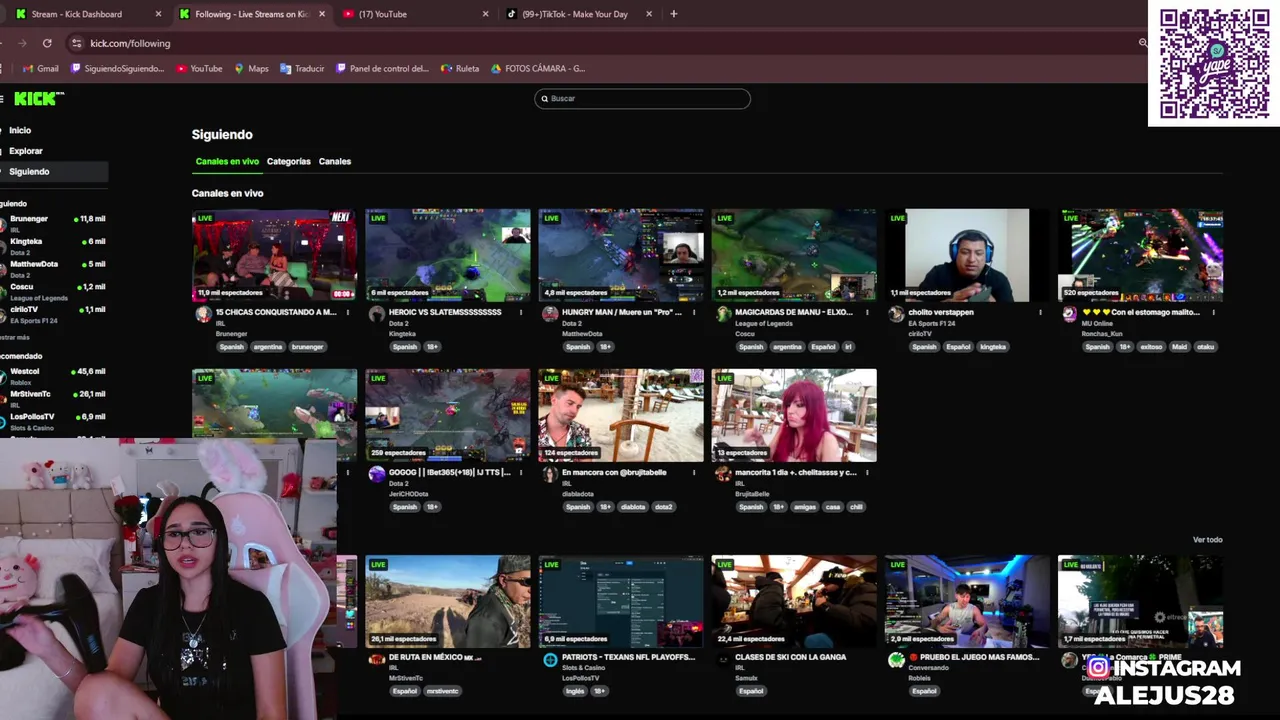Click the browser zoom magnifier icon in address bar
This screenshot has width=1280, height=720.
pos(1143,43)
